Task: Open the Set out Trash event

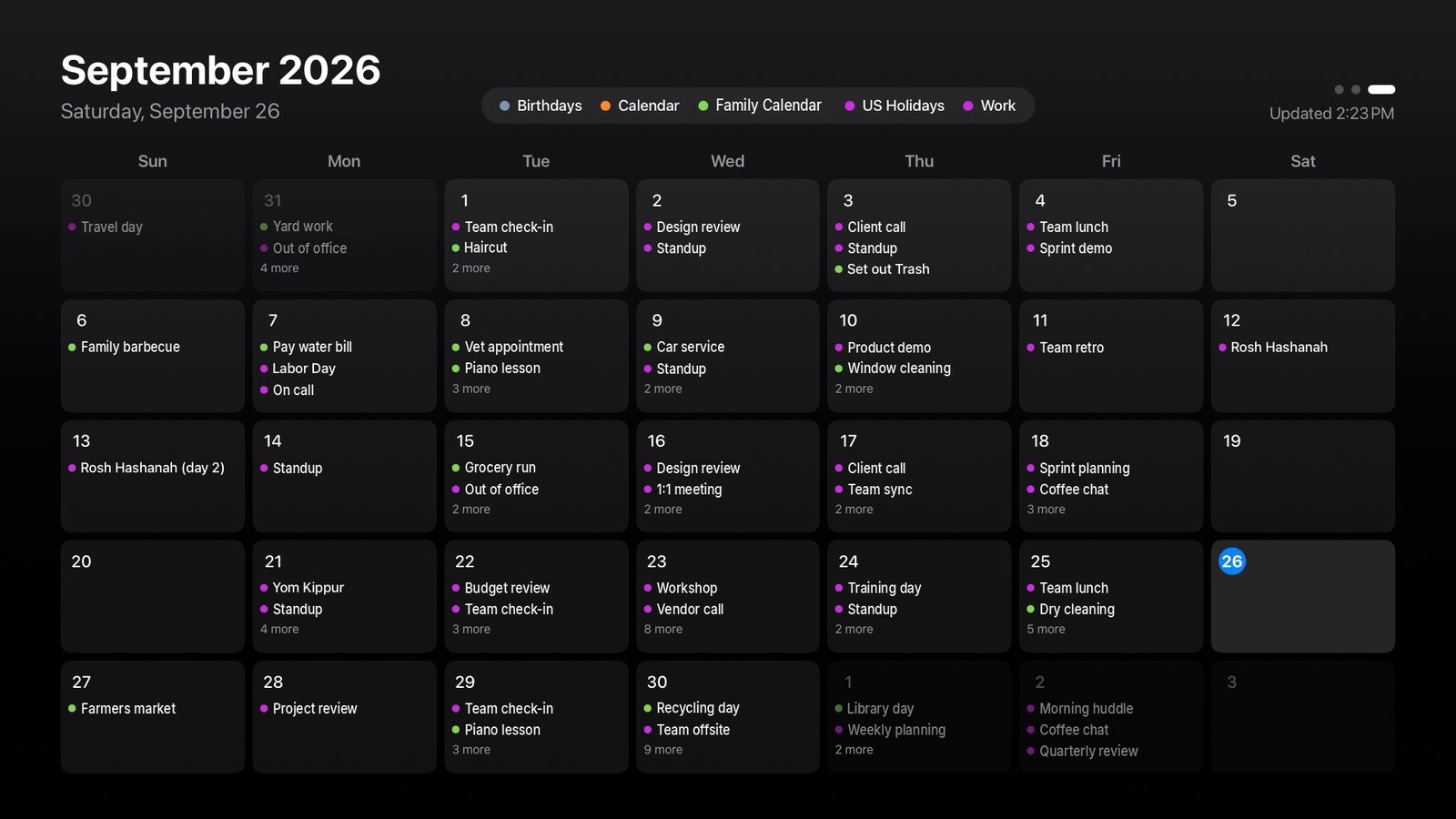Action: [882, 269]
